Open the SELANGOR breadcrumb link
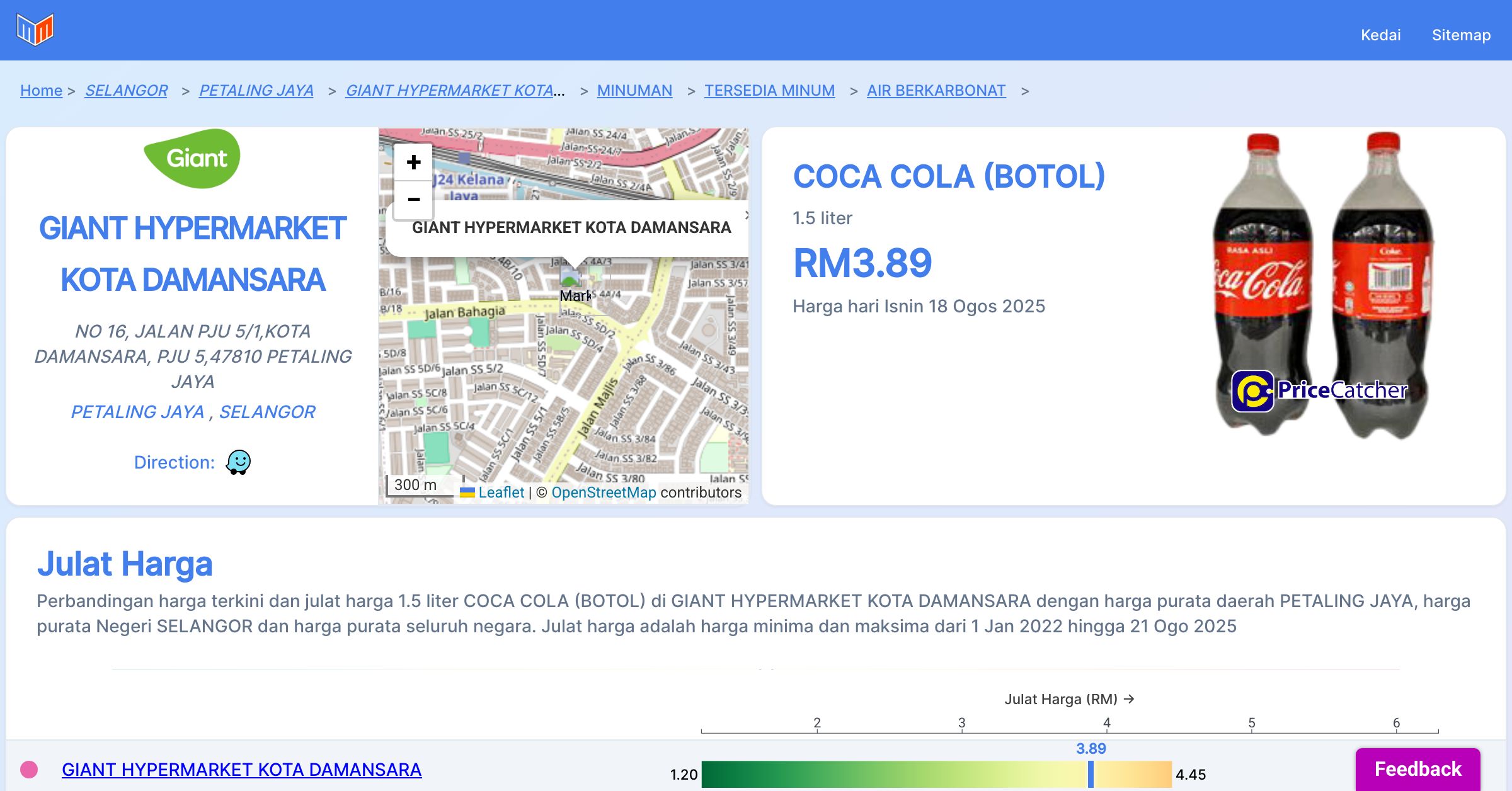1512x791 pixels. [126, 91]
